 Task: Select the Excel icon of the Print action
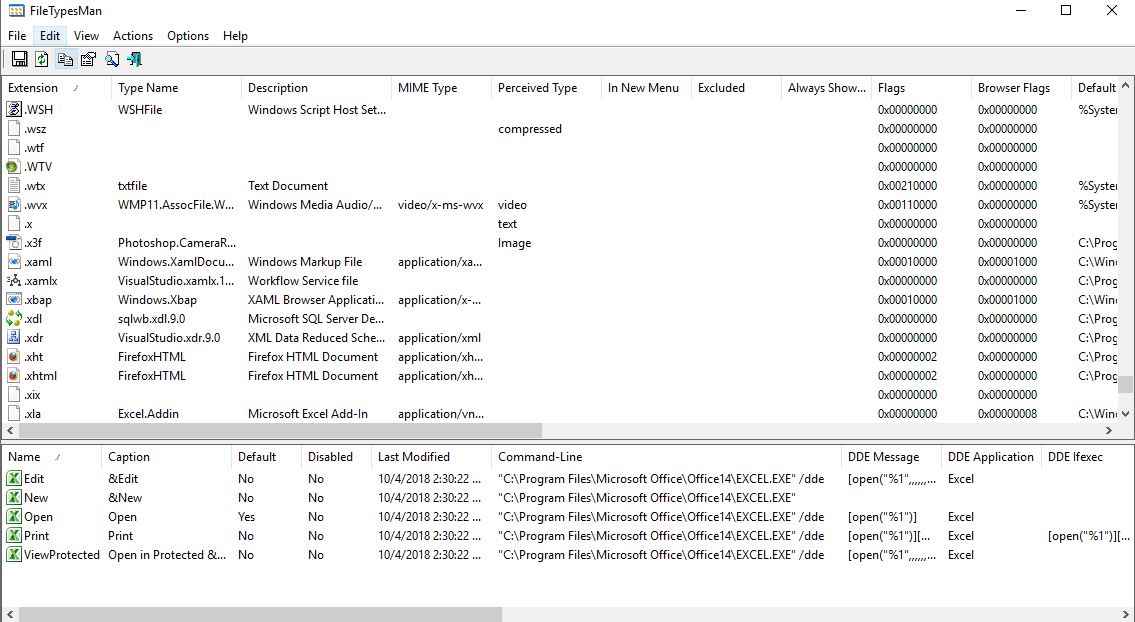pos(14,536)
